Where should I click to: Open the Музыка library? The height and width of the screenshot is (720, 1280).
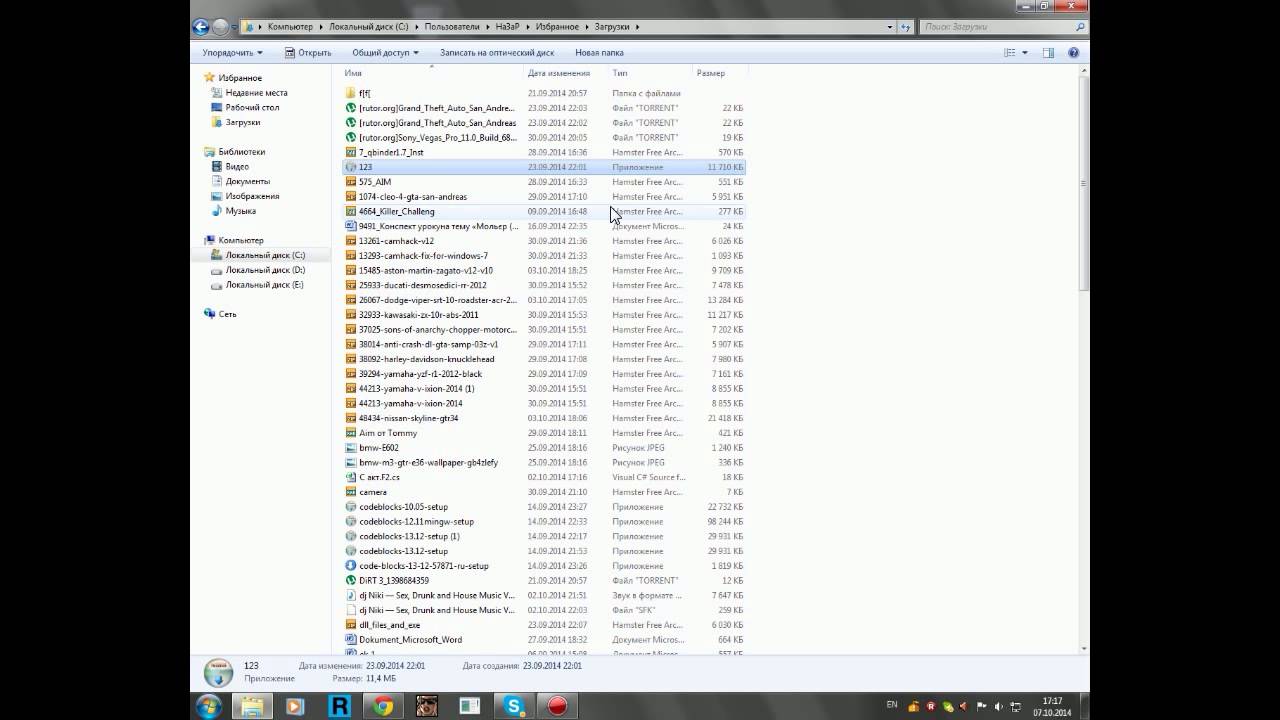pos(240,211)
